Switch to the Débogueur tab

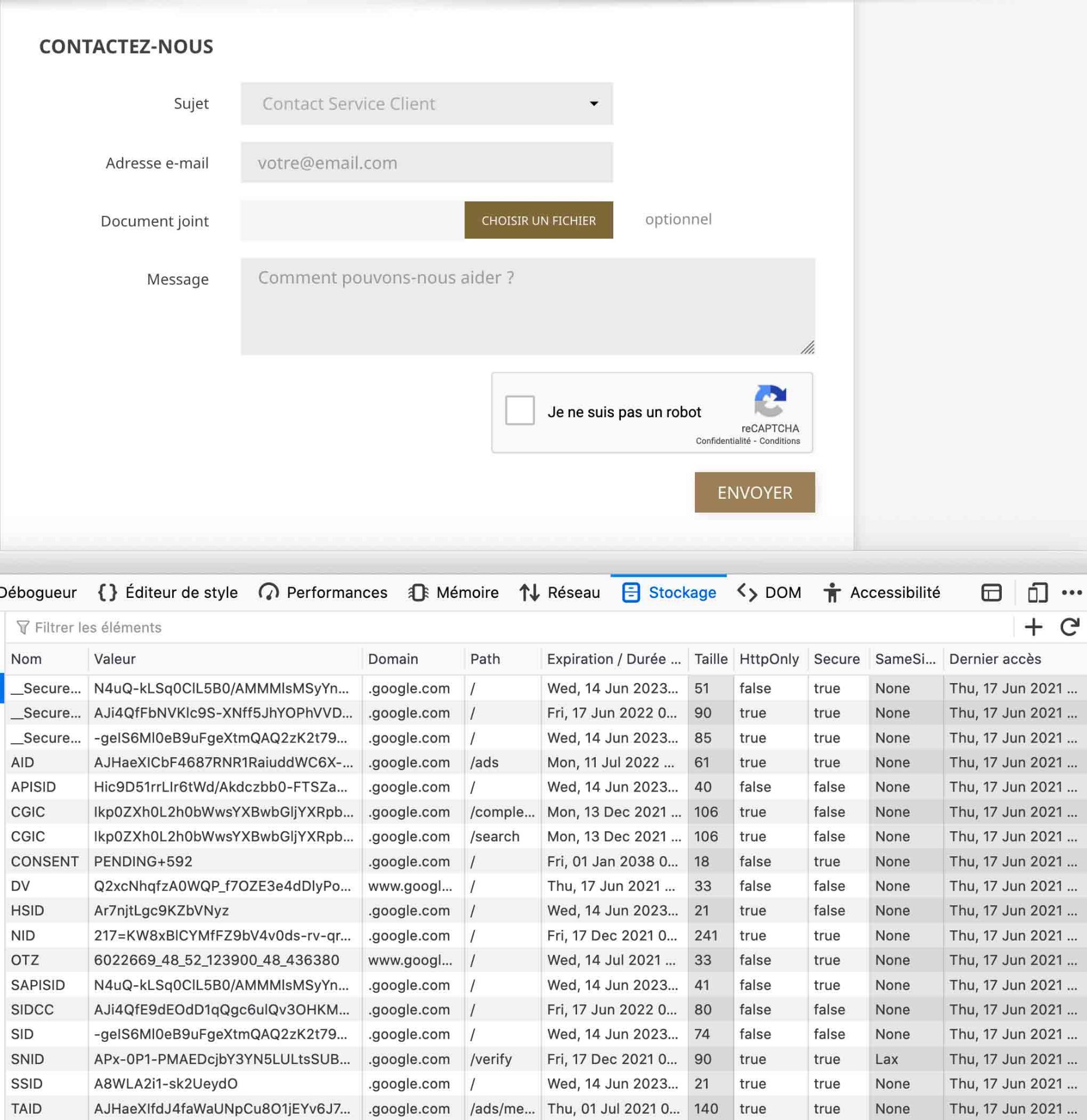click(x=39, y=593)
